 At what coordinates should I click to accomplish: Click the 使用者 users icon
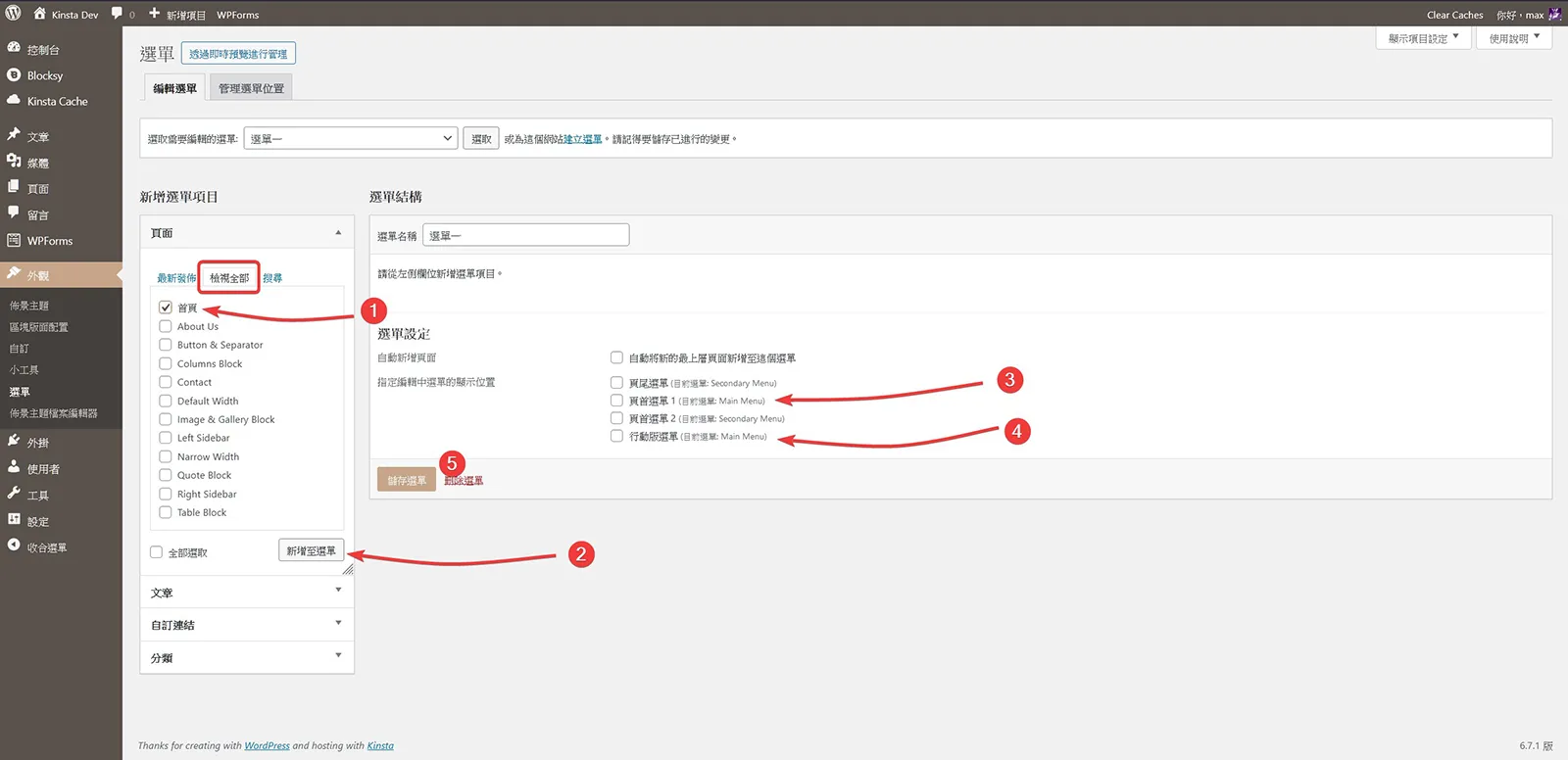pyautogui.click(x=14, y=467)
